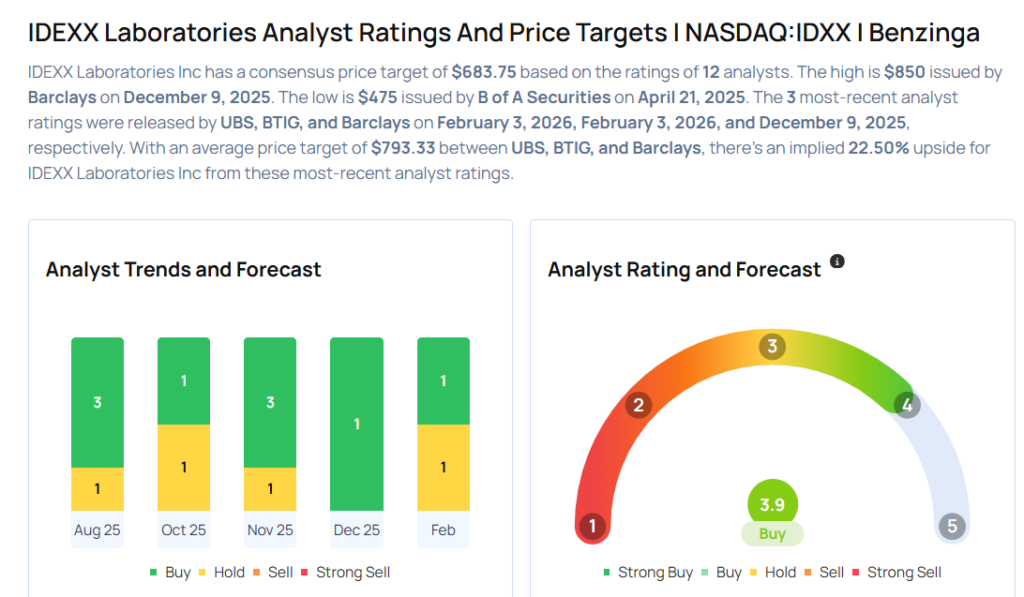1024x597 pixels.
Task: Select the yellow Hold segment of the Feb bar
Action: 443,467
